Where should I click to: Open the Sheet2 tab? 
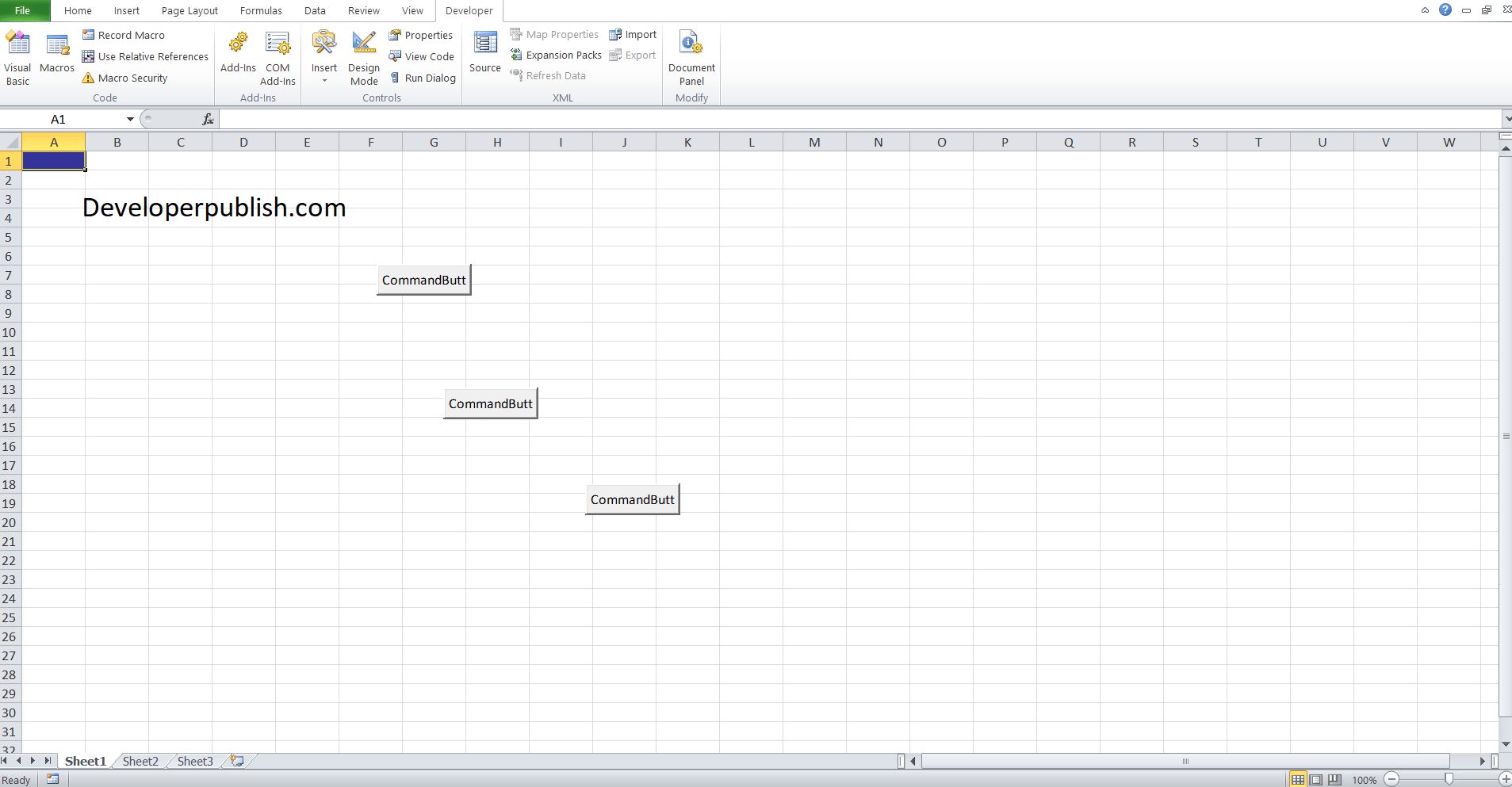(140, 760)
